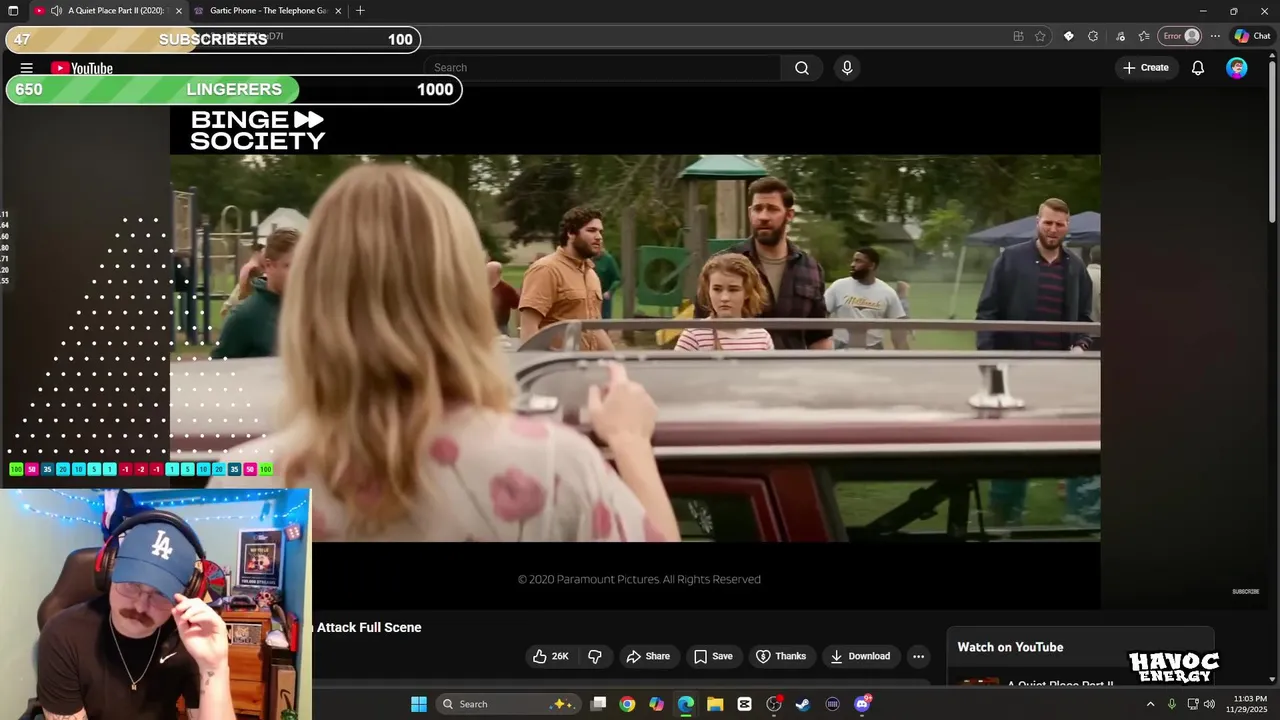1280x720 pixels.
Task: Click the Download button
Action: pos(860,656)
